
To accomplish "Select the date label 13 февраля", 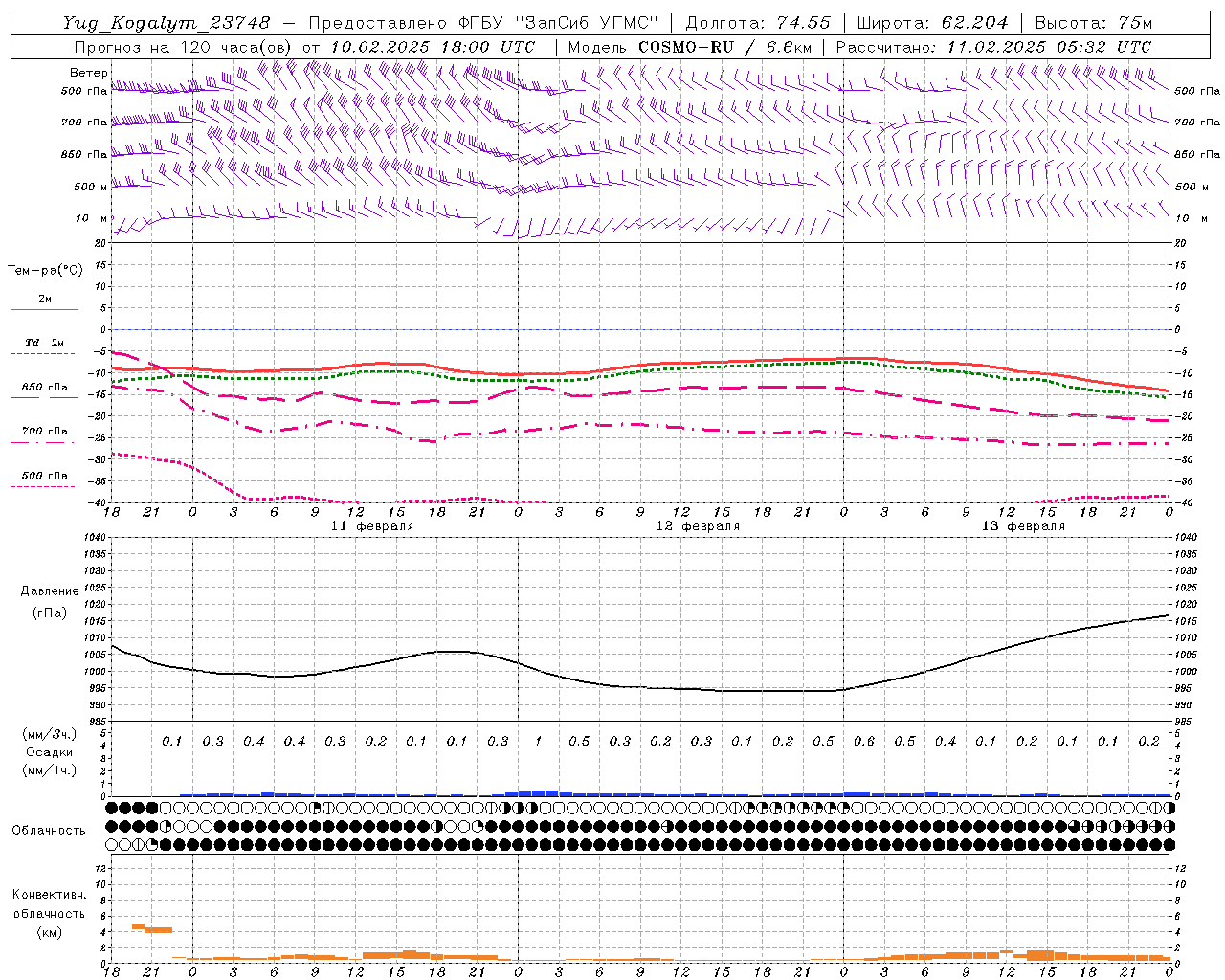I will (1023, 526).
